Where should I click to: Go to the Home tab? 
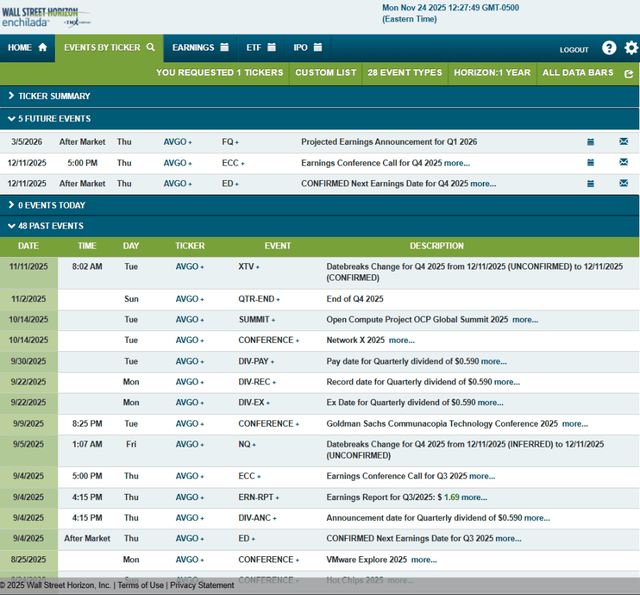point(27,47)
